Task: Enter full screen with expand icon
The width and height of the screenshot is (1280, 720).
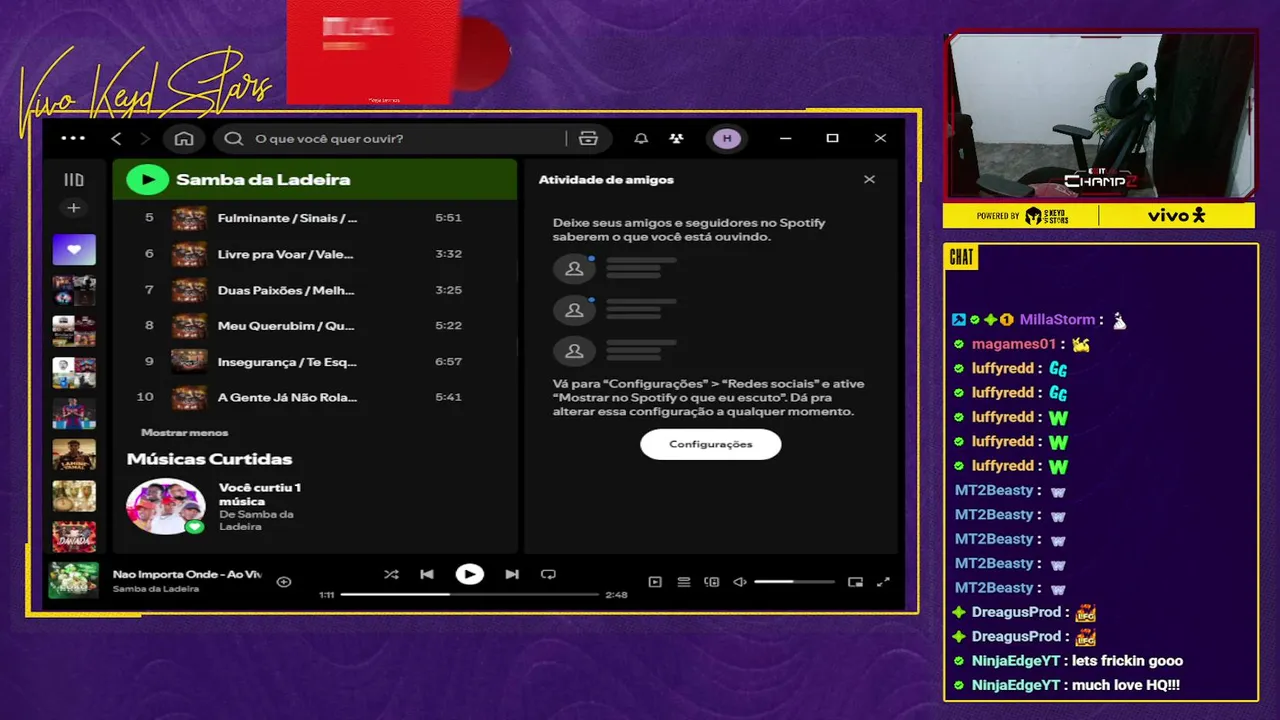Action: tap(883, 582)
